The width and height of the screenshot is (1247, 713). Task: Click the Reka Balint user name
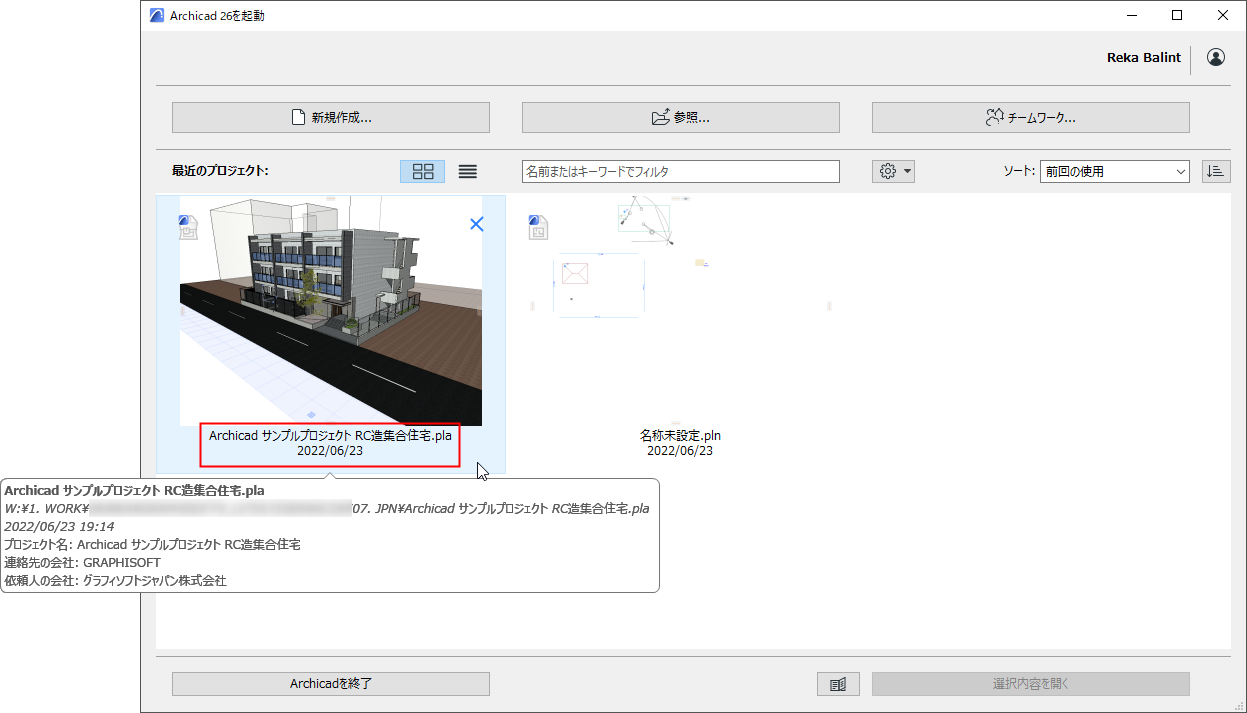1144,58
